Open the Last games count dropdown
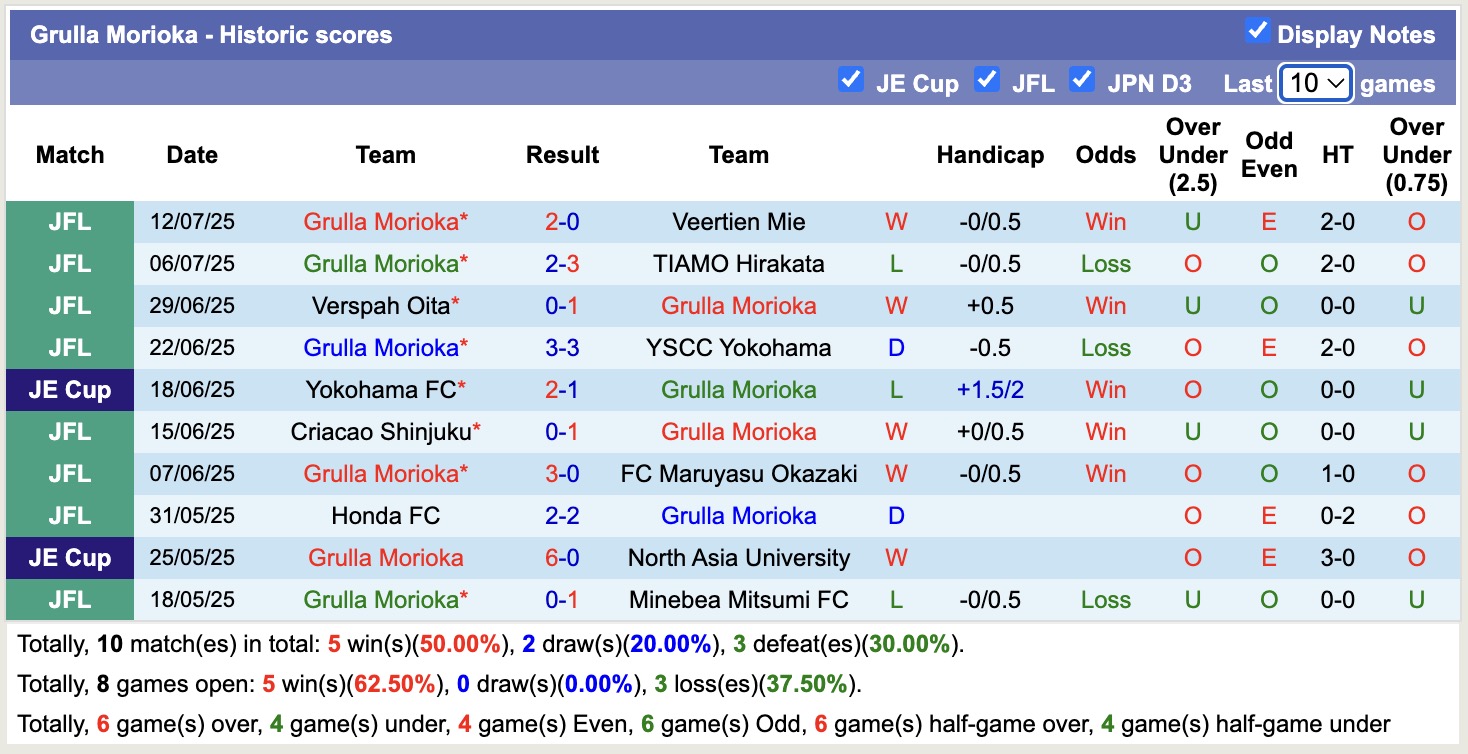The height and width of the screenshot is (754, 1468). click(1315, 82)
